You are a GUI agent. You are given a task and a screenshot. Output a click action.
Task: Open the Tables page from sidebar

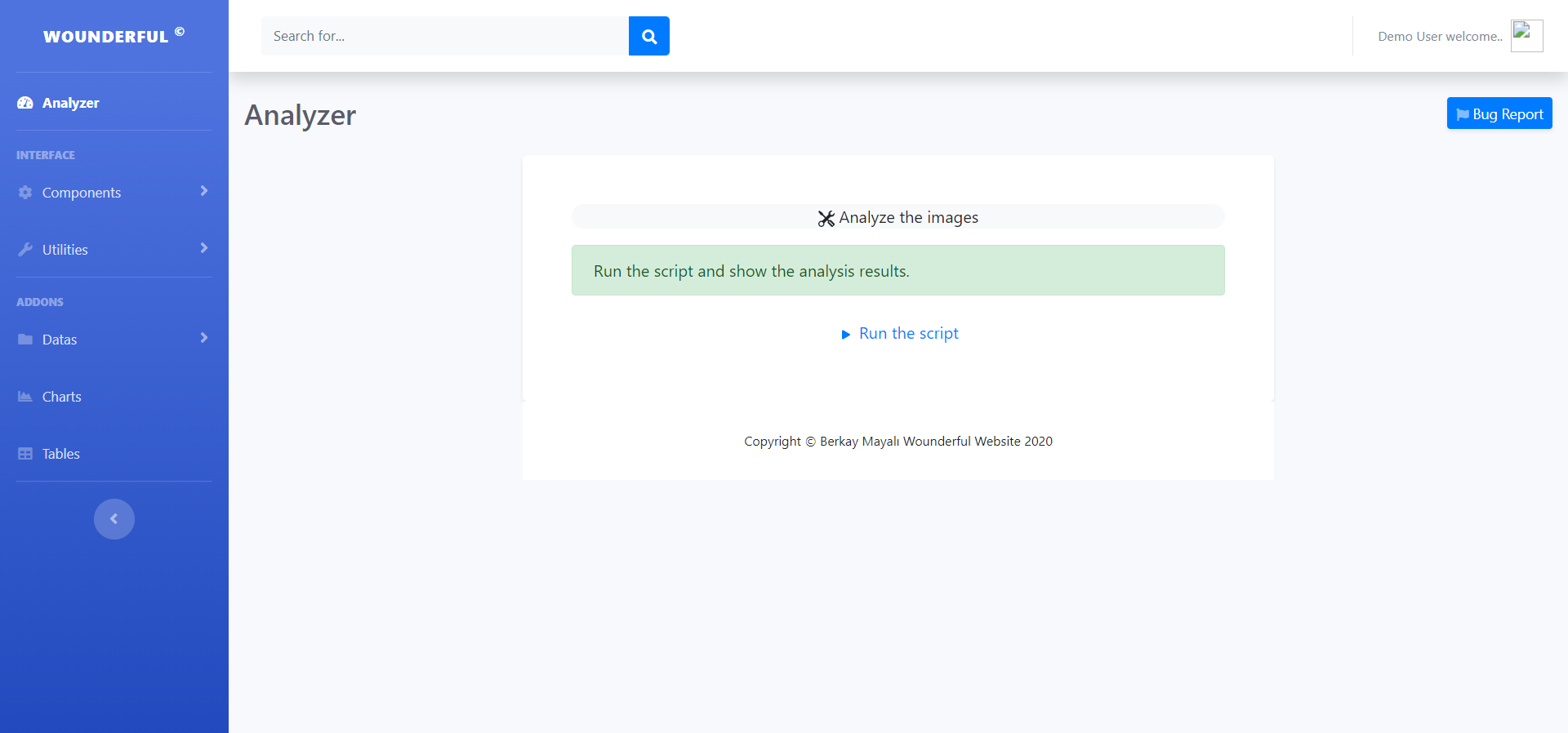(x=61, y=454)
